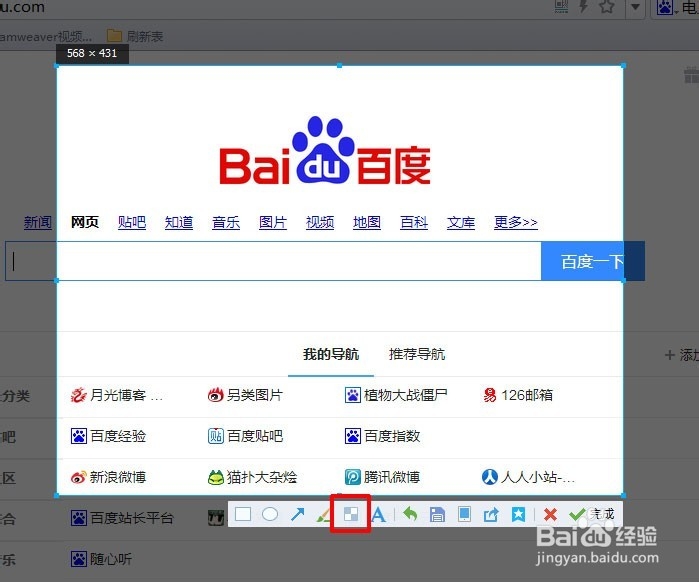
Task: Select the ellipse drawing tool
Action: click(270, 514)
